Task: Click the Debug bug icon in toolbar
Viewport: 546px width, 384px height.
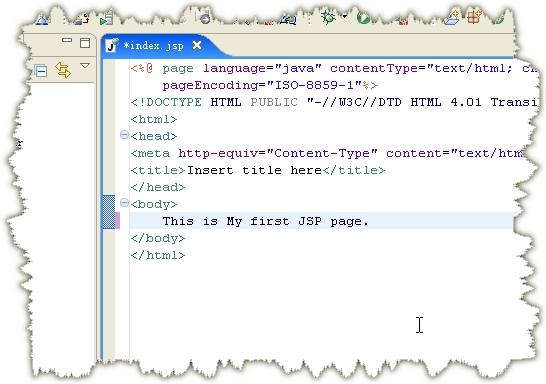Action: click(x=328, y=17)
